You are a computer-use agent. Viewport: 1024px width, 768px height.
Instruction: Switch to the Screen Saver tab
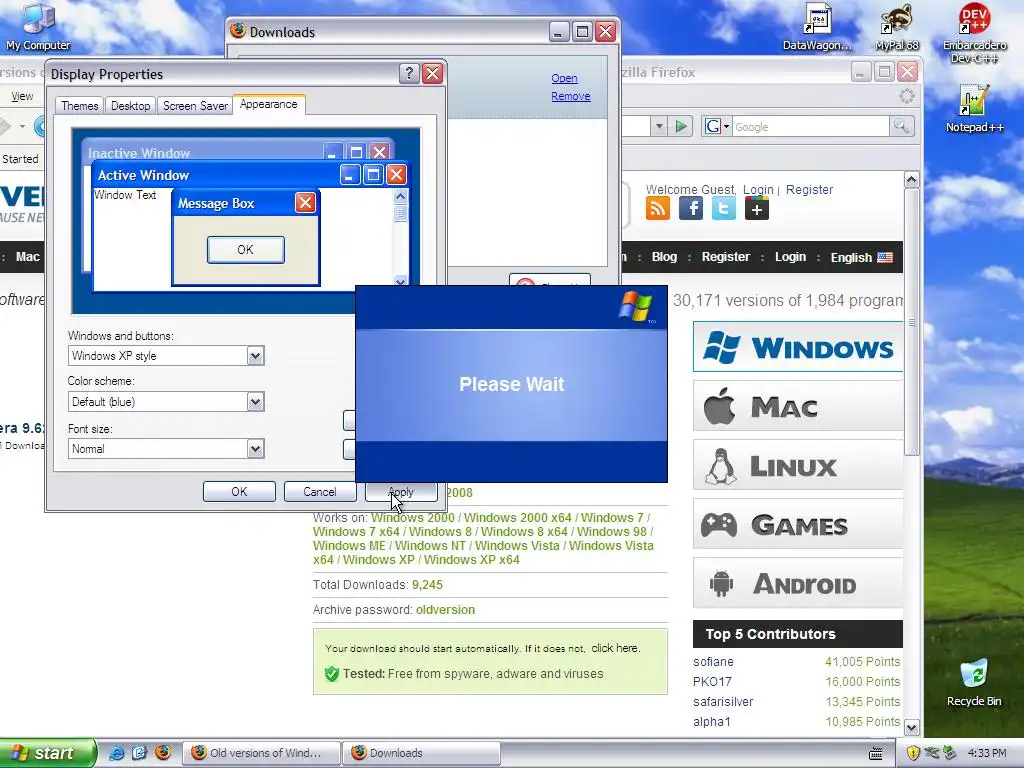(195, 106)
